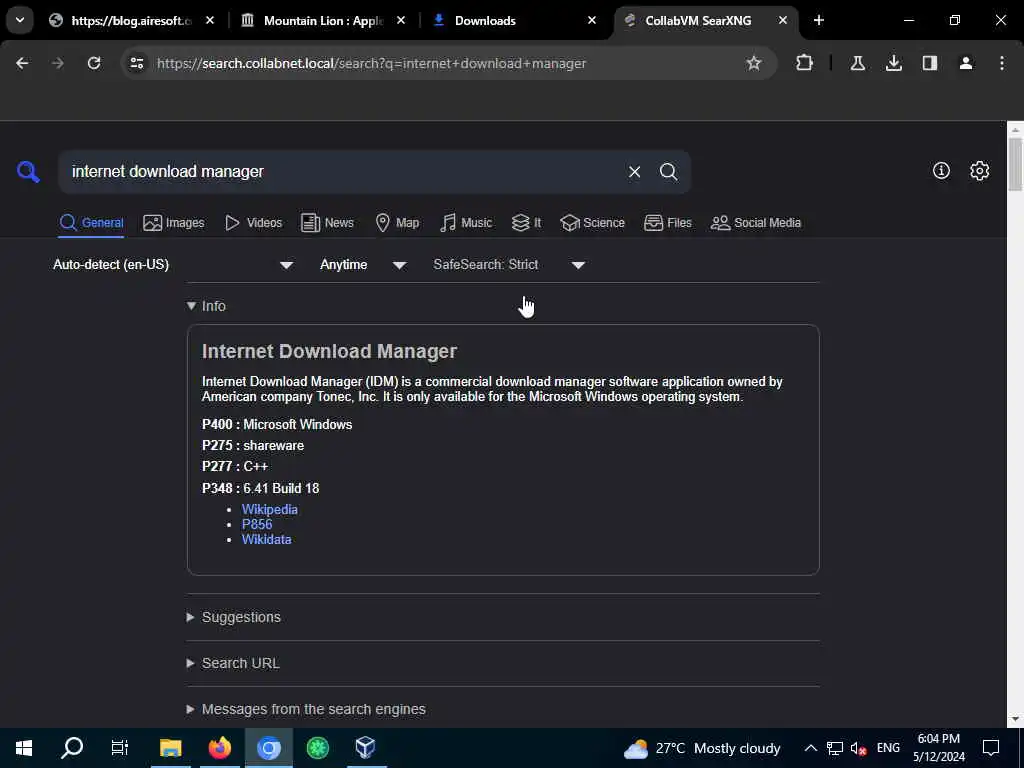Select the Social Media search category
This screenshot has width=1024, height=768.
756,223
